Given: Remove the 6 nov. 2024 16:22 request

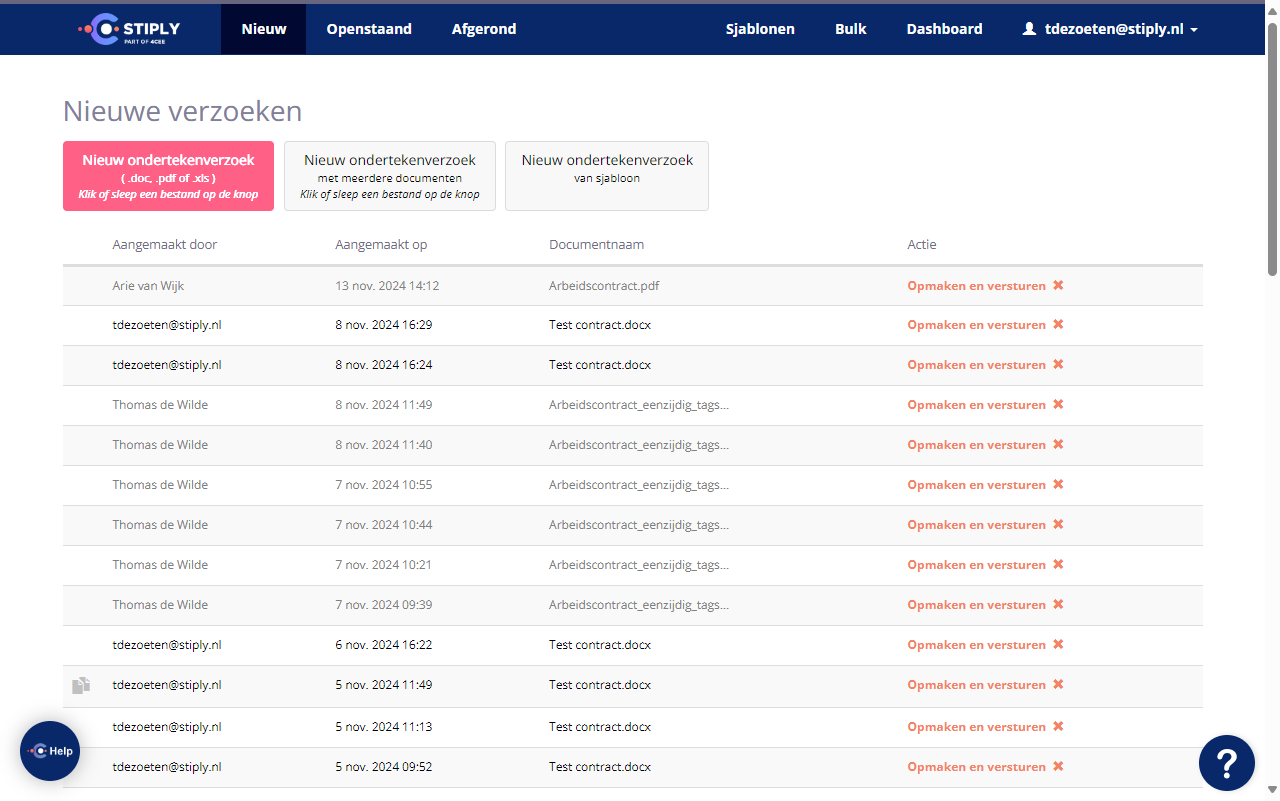Looking at the screenshot, I should tap(1058, 645).
